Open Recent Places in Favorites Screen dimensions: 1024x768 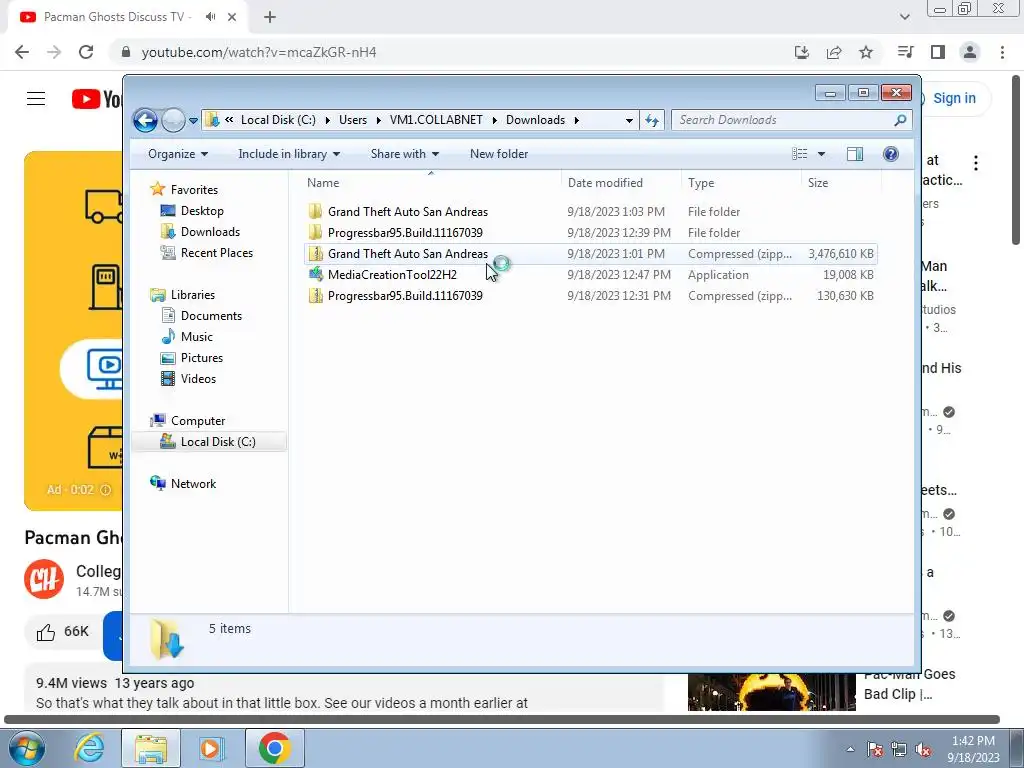(217, 253)
